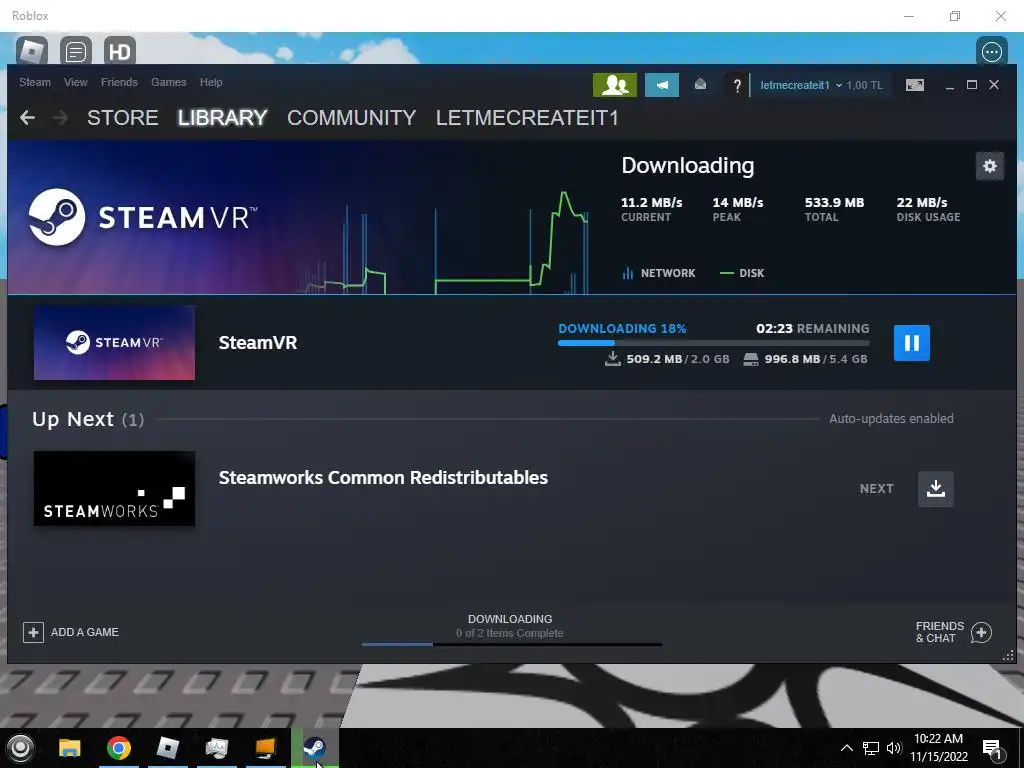Click the NEXT label beside Steamworks
Screen dimensions: 1024x768
(876, 488)
